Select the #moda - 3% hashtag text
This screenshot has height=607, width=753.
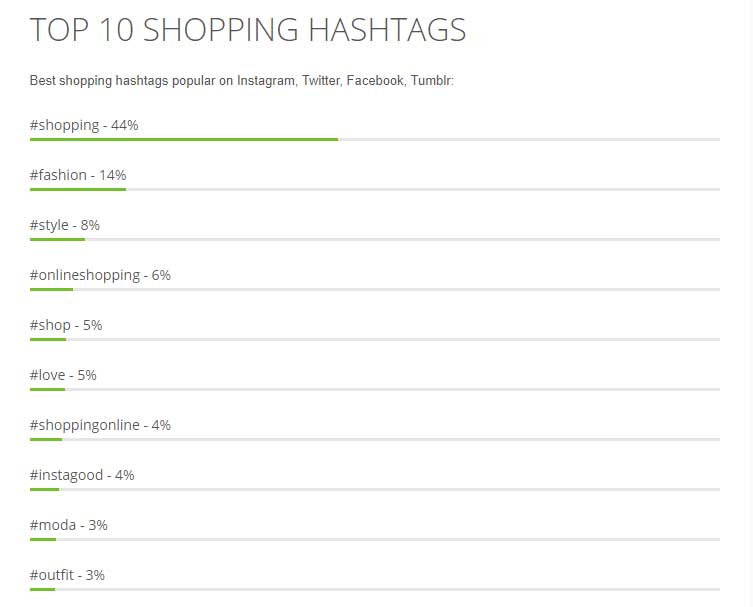[69, 525]
